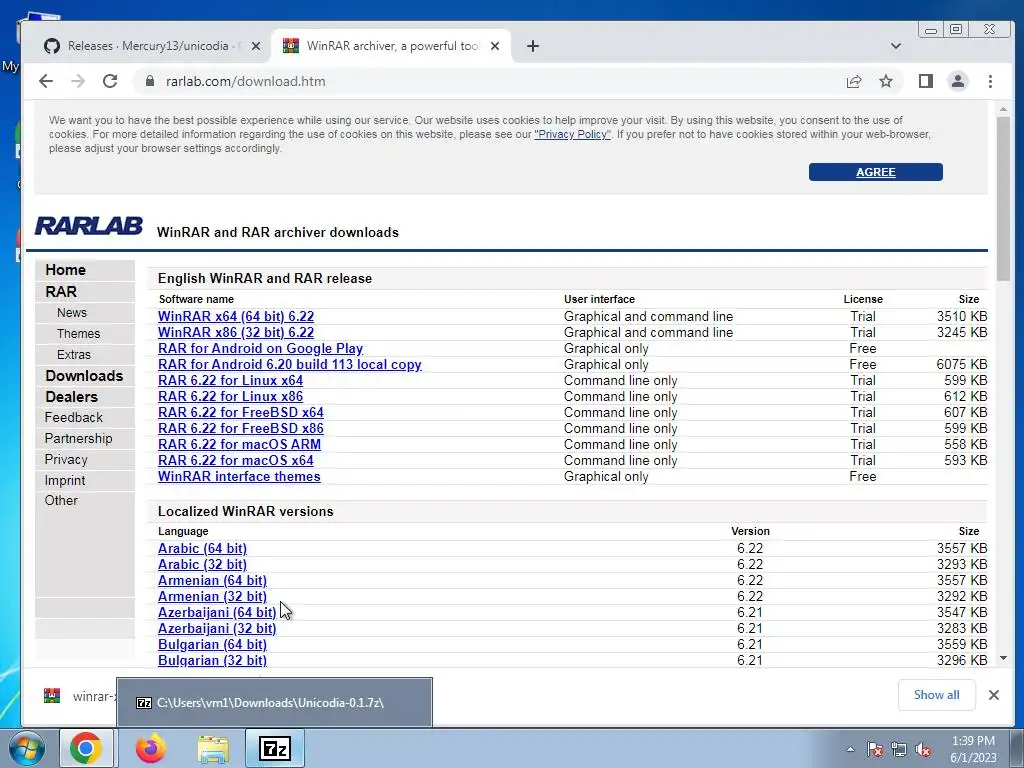The height and width of the screenshot is (768, 1024).
Task: Open Home in the sidebar menu
Action: pyautogui.click(x=65, y=270)
